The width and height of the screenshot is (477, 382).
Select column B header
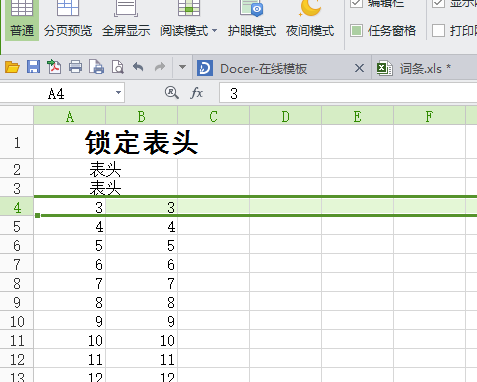(x=142, y=117)
